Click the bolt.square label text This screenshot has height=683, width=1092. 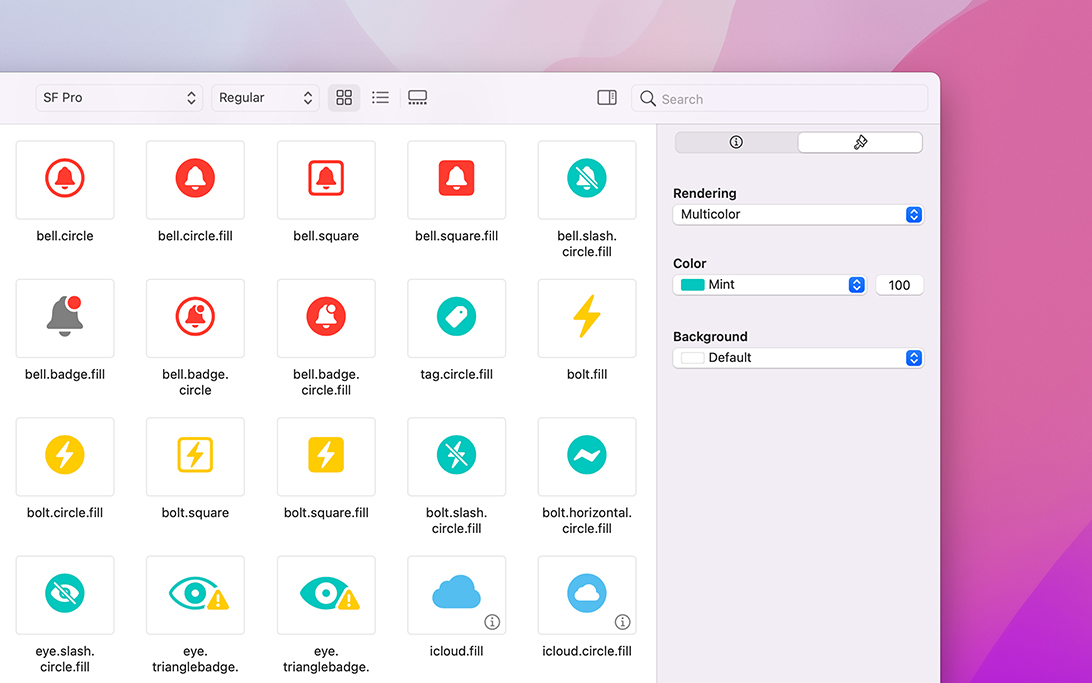(195, 513)
